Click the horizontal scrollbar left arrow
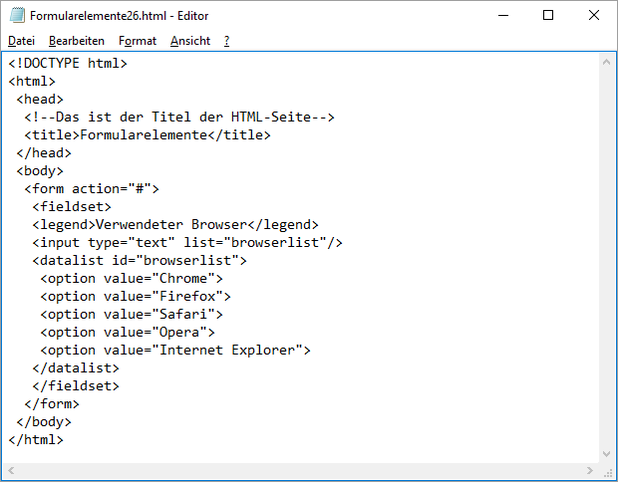The width and height of the screenshot is (618, 482). tap(11, 470)
